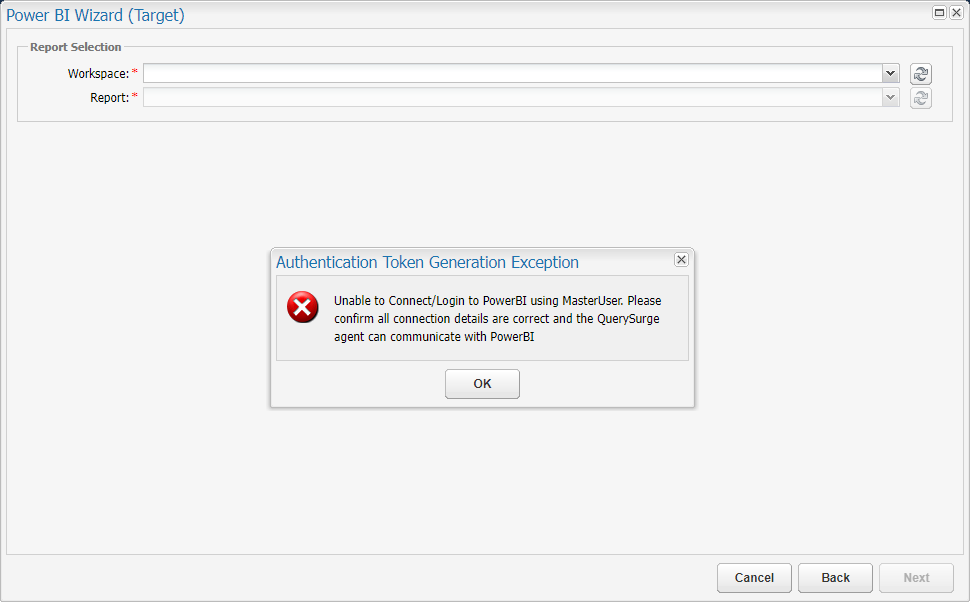Click the Workspace field label

coord(98,74)
